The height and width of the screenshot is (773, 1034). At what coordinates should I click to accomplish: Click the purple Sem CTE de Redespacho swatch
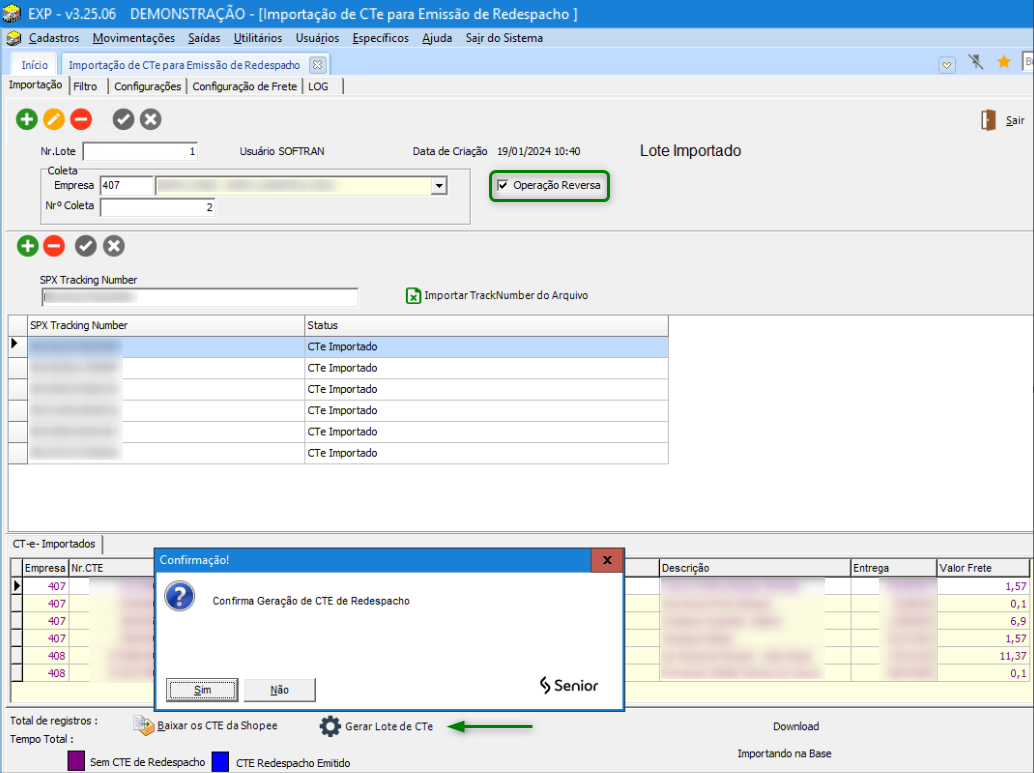click(x=76, y=762)
